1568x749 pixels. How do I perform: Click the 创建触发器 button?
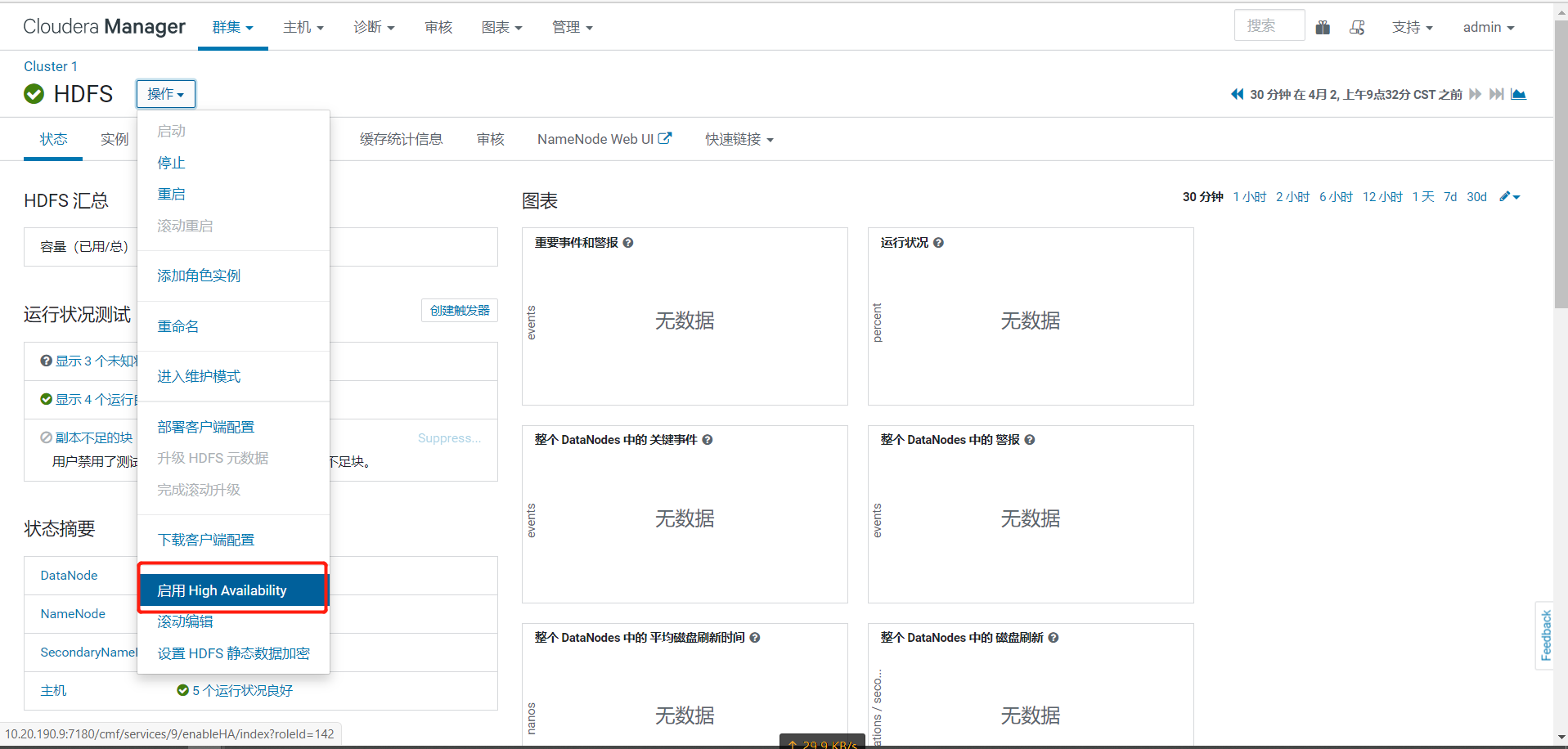click(x=460, y=311)
